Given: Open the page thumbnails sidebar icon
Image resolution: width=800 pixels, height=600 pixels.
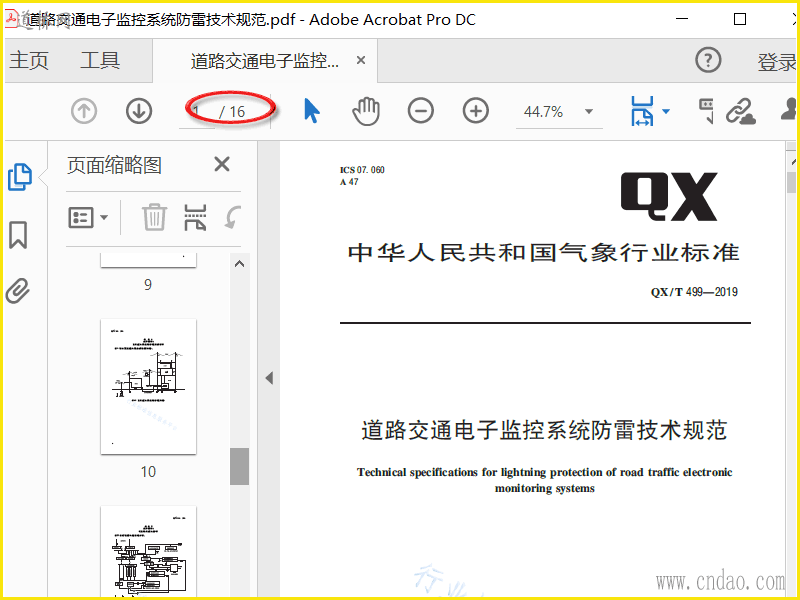Looking at the screenshot, I should click(20, 177).
